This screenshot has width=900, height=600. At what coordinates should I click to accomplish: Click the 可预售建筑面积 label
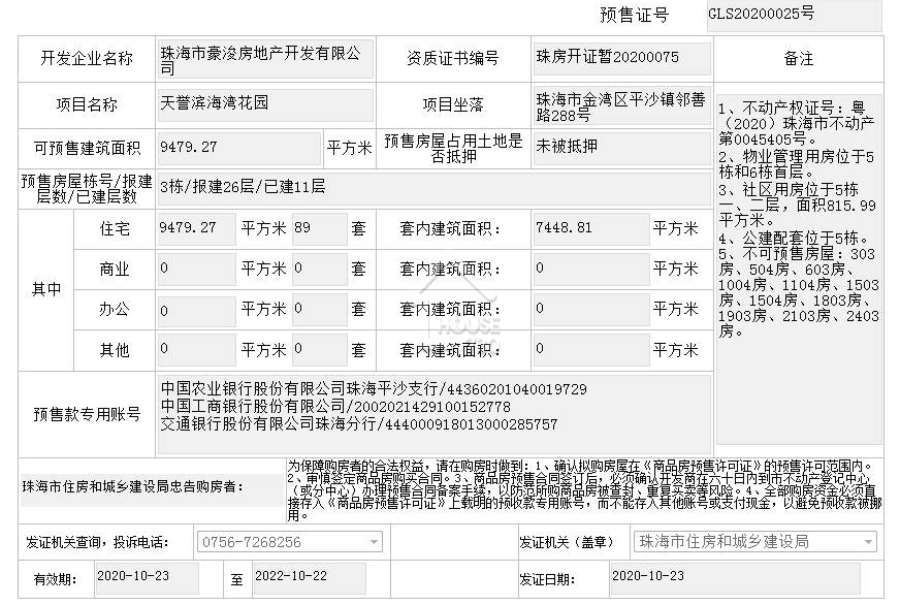click(87, 148)
